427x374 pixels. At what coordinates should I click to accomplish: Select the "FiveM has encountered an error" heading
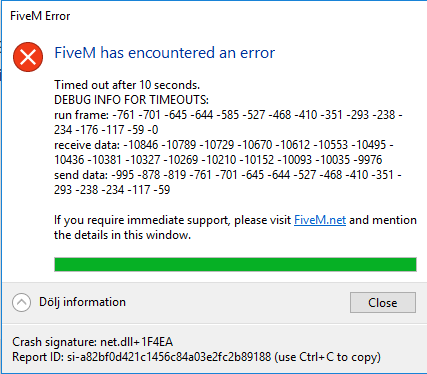click(165, 53)
